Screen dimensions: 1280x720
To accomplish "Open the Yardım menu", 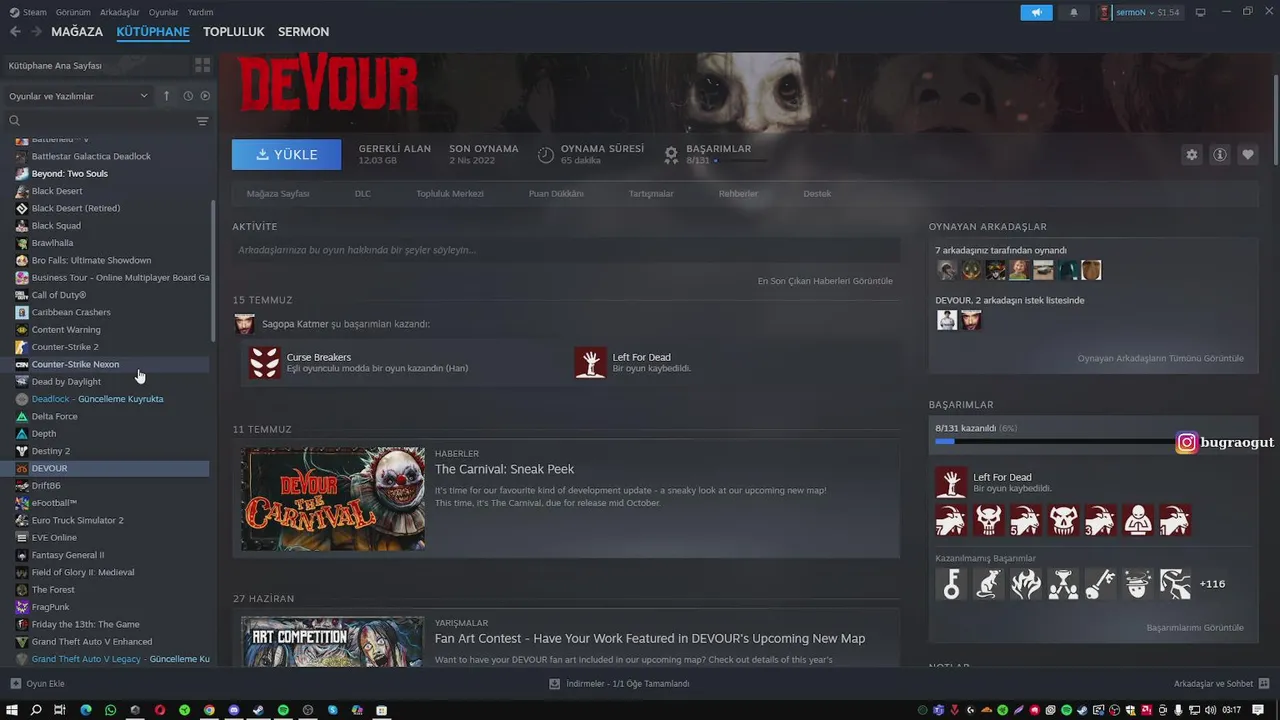I will point(201,12).
